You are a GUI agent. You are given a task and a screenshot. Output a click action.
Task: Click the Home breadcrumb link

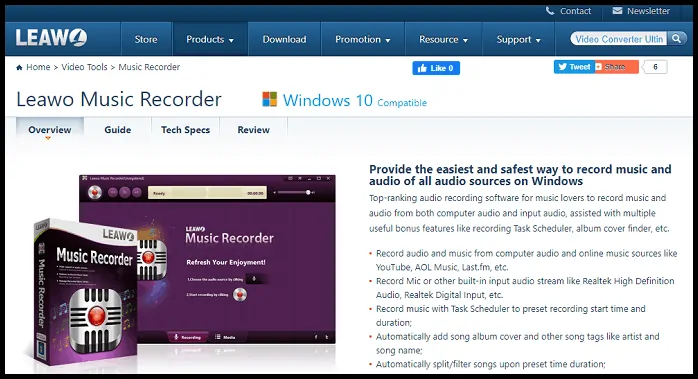(x=38, y=67)
